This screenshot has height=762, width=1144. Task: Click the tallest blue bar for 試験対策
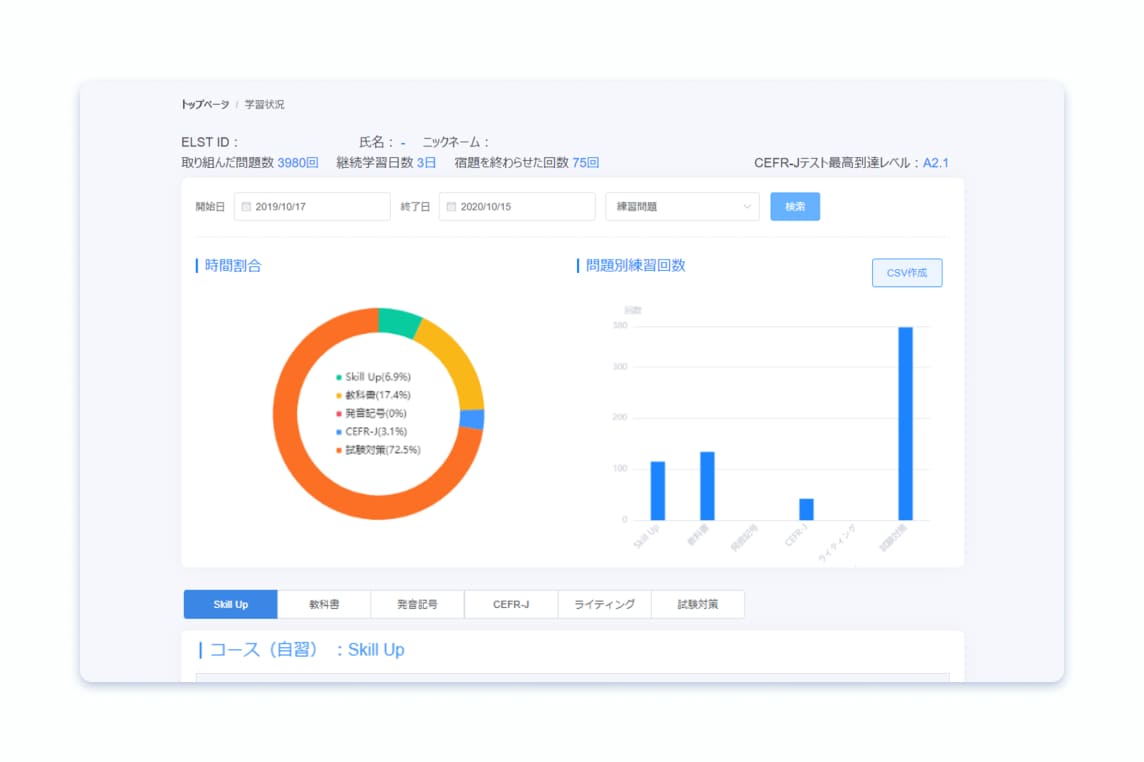[905, 423]
